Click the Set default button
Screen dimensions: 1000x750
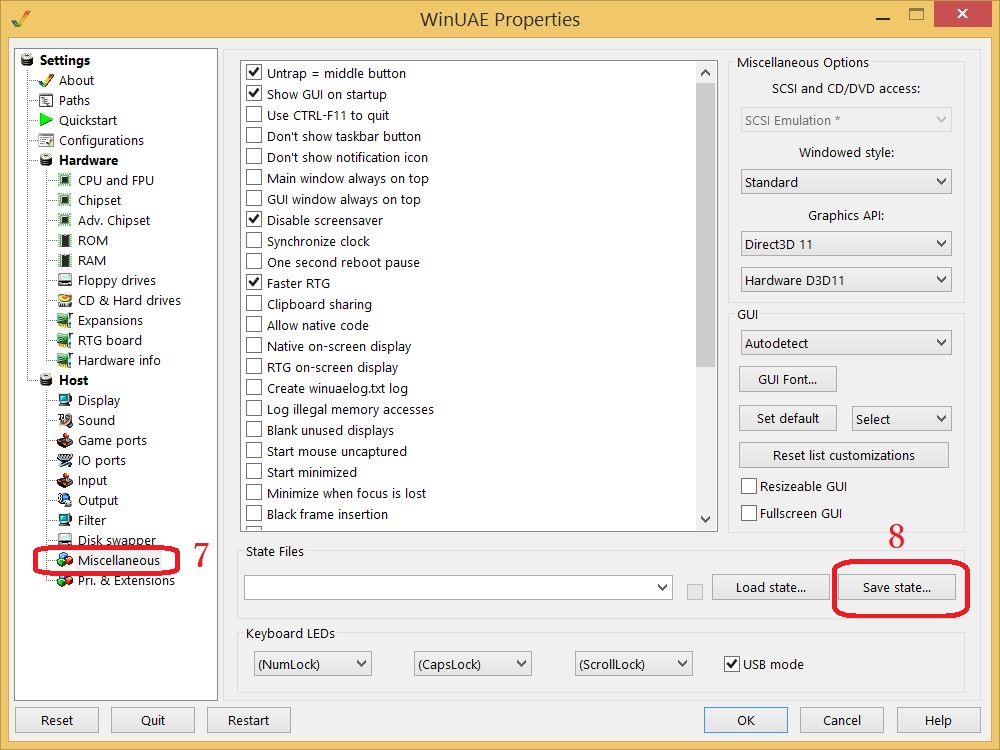coord(788,418)
